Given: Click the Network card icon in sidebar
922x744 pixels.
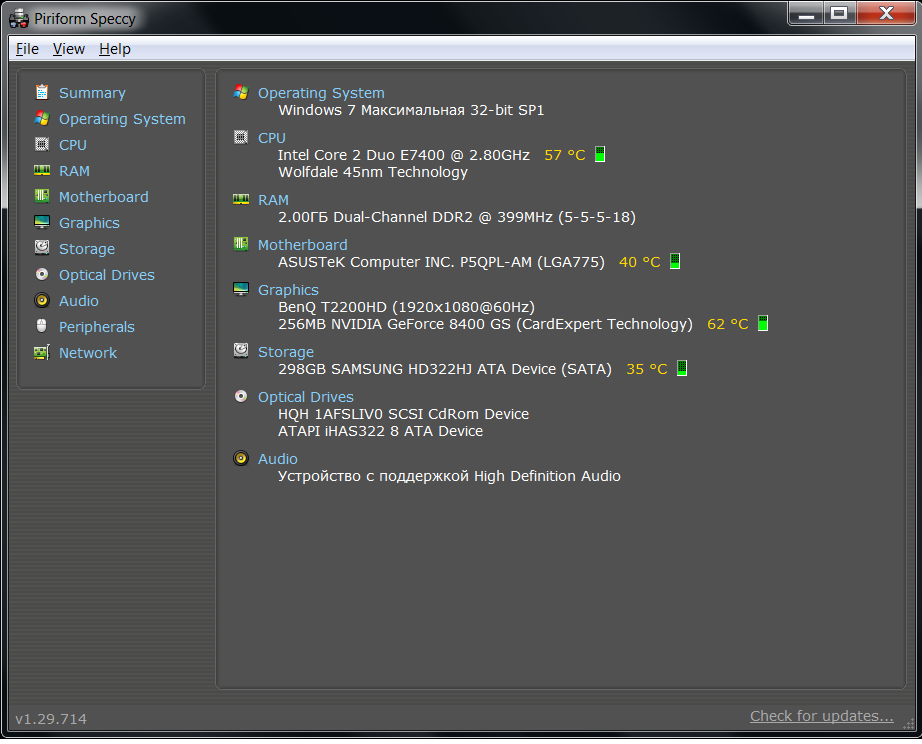Looking at the screenshot, I should (42, 352).
